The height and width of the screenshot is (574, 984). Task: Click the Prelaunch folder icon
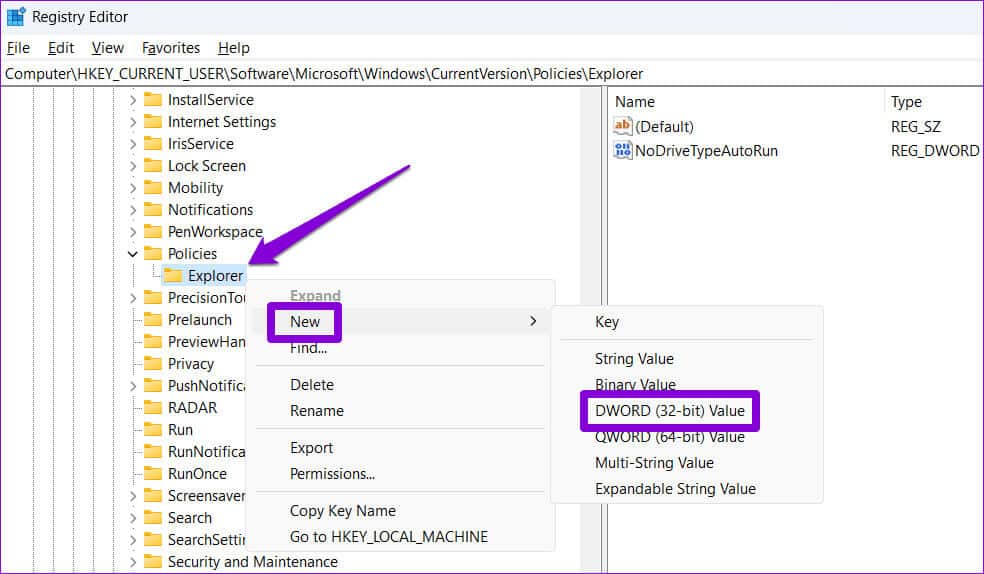[152, 320]
